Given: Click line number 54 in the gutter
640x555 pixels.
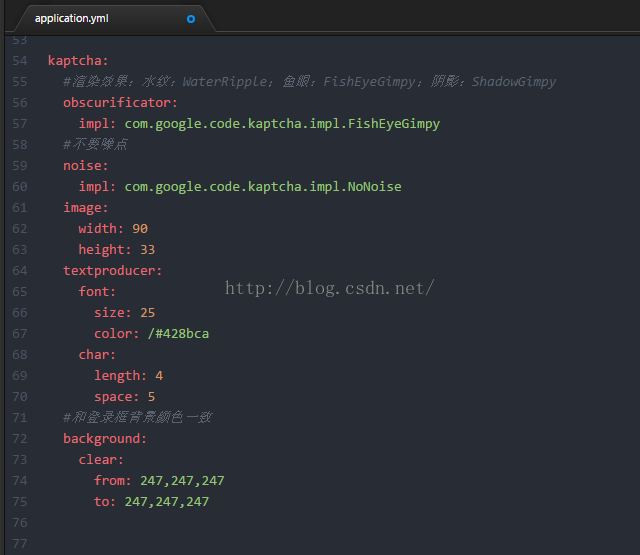Looking at the screenshot, I should pyautogui.click(x=20, y=61).
